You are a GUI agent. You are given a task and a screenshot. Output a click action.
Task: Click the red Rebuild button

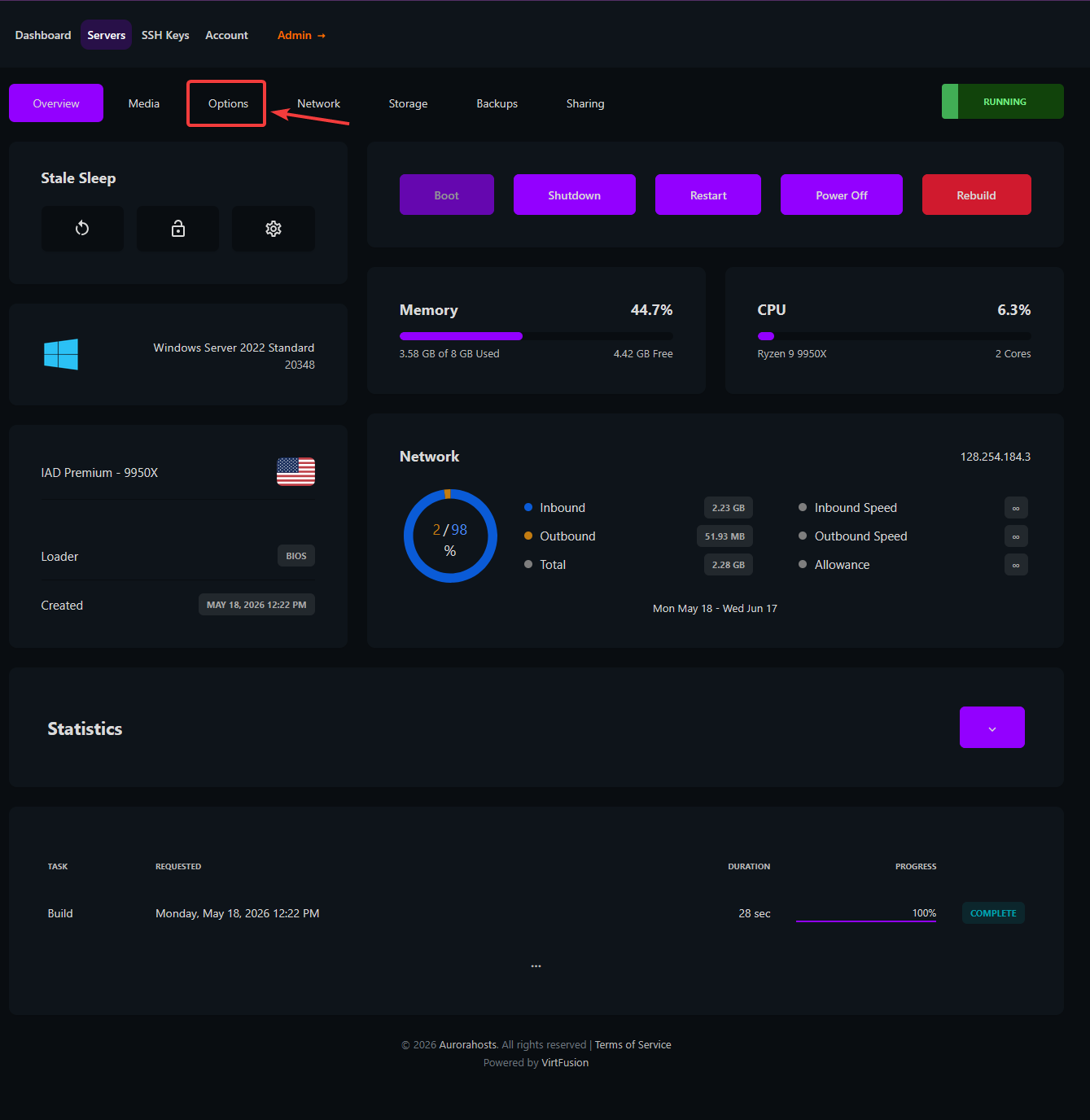[977, 195]
